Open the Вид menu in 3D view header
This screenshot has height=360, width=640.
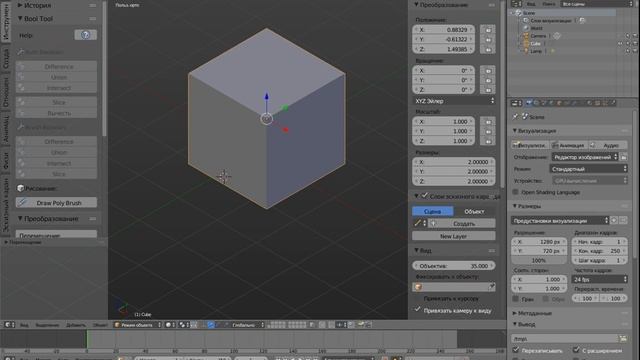click(x=24, y=325)
